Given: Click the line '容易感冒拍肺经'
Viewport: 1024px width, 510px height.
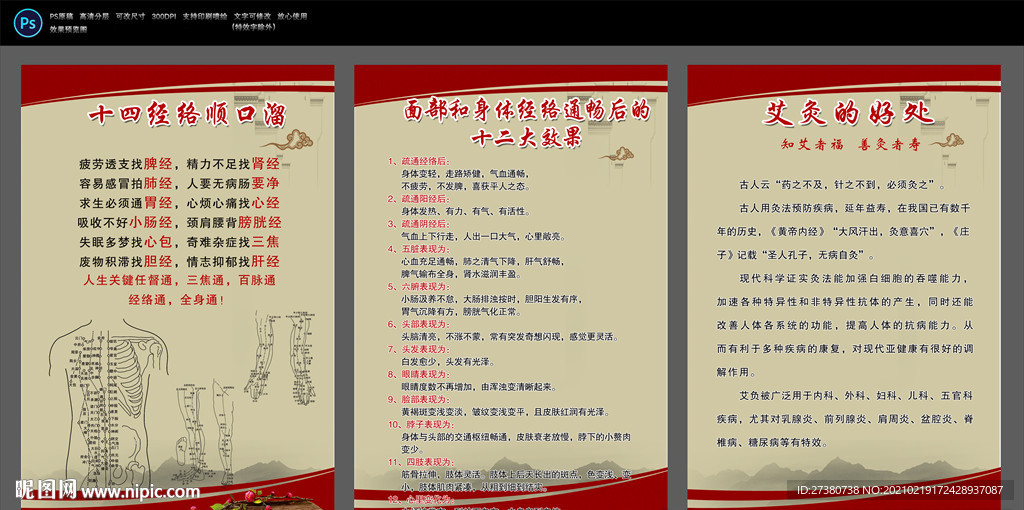Looking at the screenshot, I should coord(125,183).
